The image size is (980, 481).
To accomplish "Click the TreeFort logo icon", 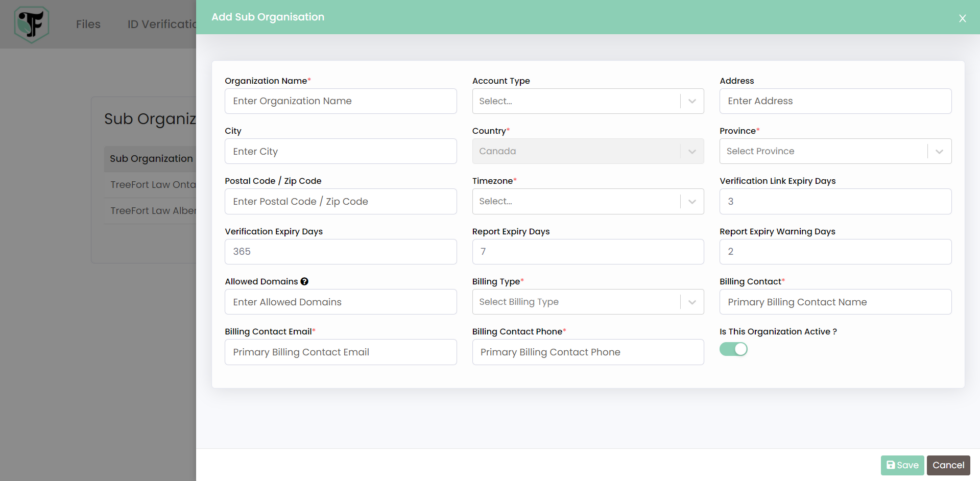I will (x=31, y=24).
